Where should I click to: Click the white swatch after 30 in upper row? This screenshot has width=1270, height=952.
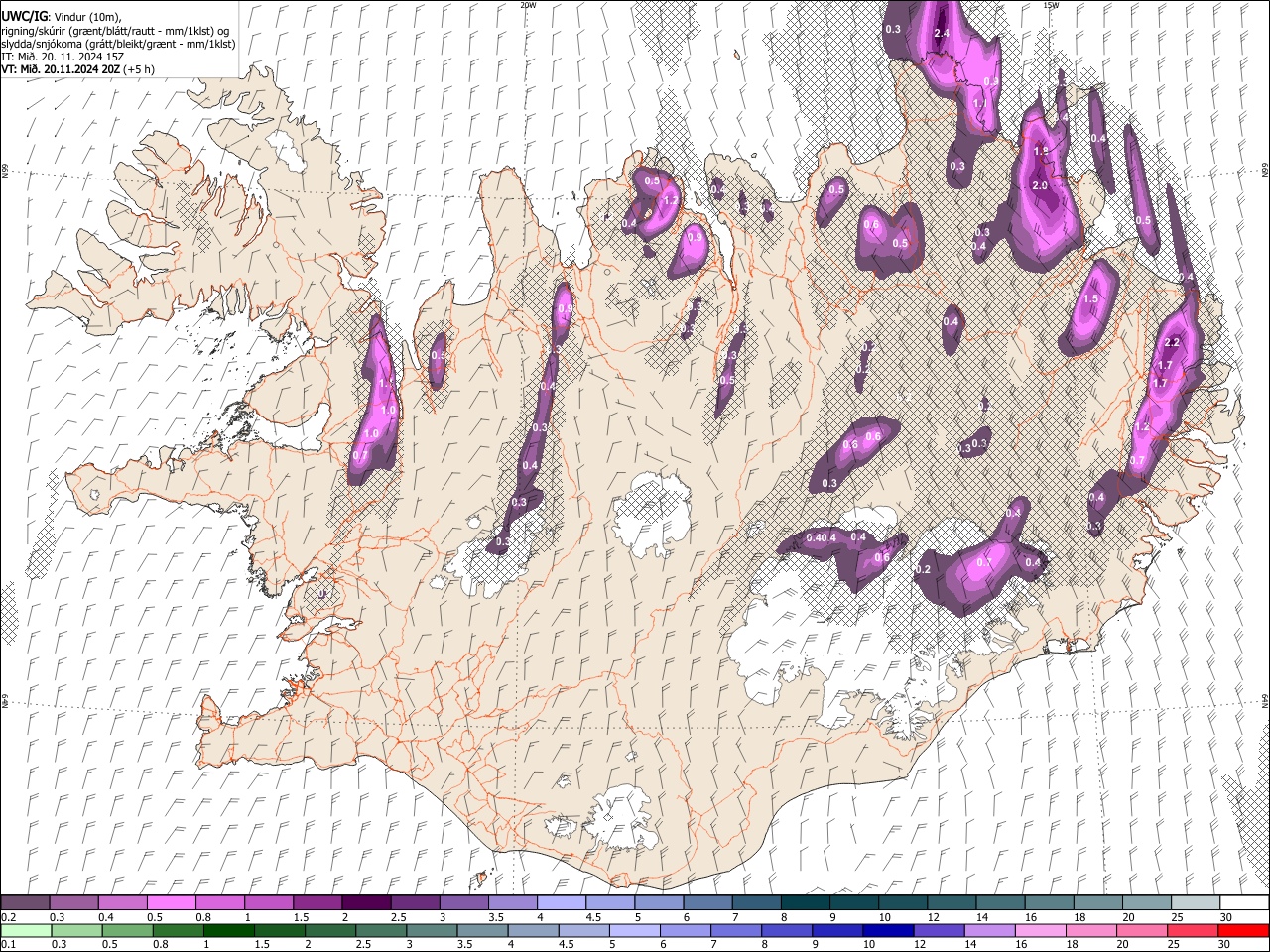pos(1243,902)
